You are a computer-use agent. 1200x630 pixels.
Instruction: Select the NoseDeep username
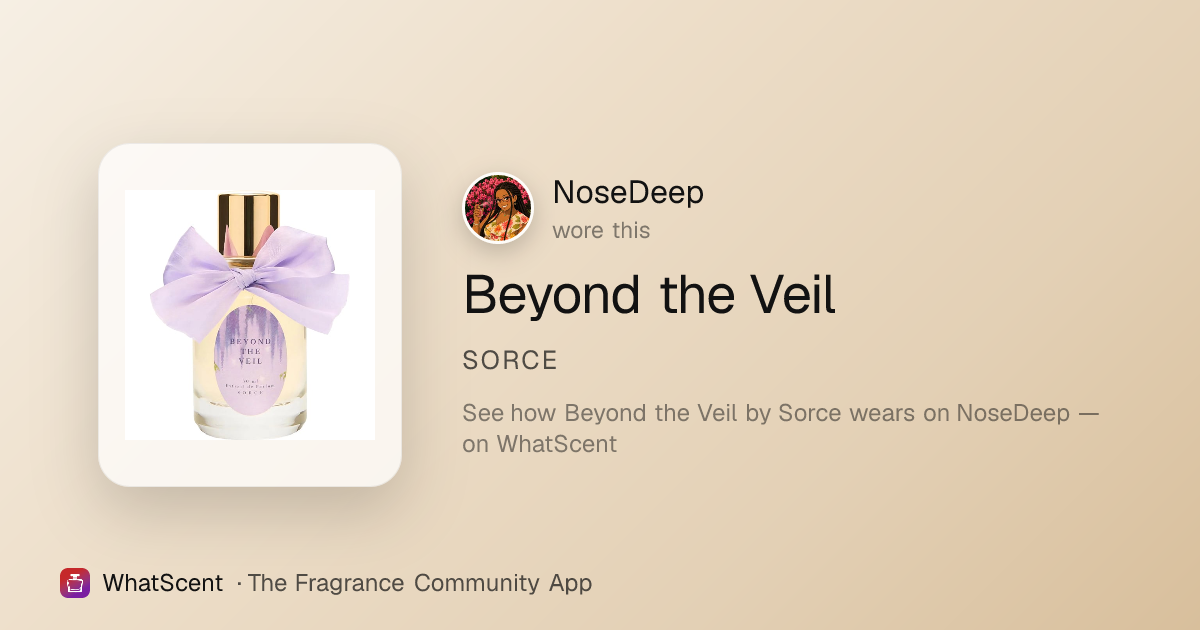click(628, 193)
